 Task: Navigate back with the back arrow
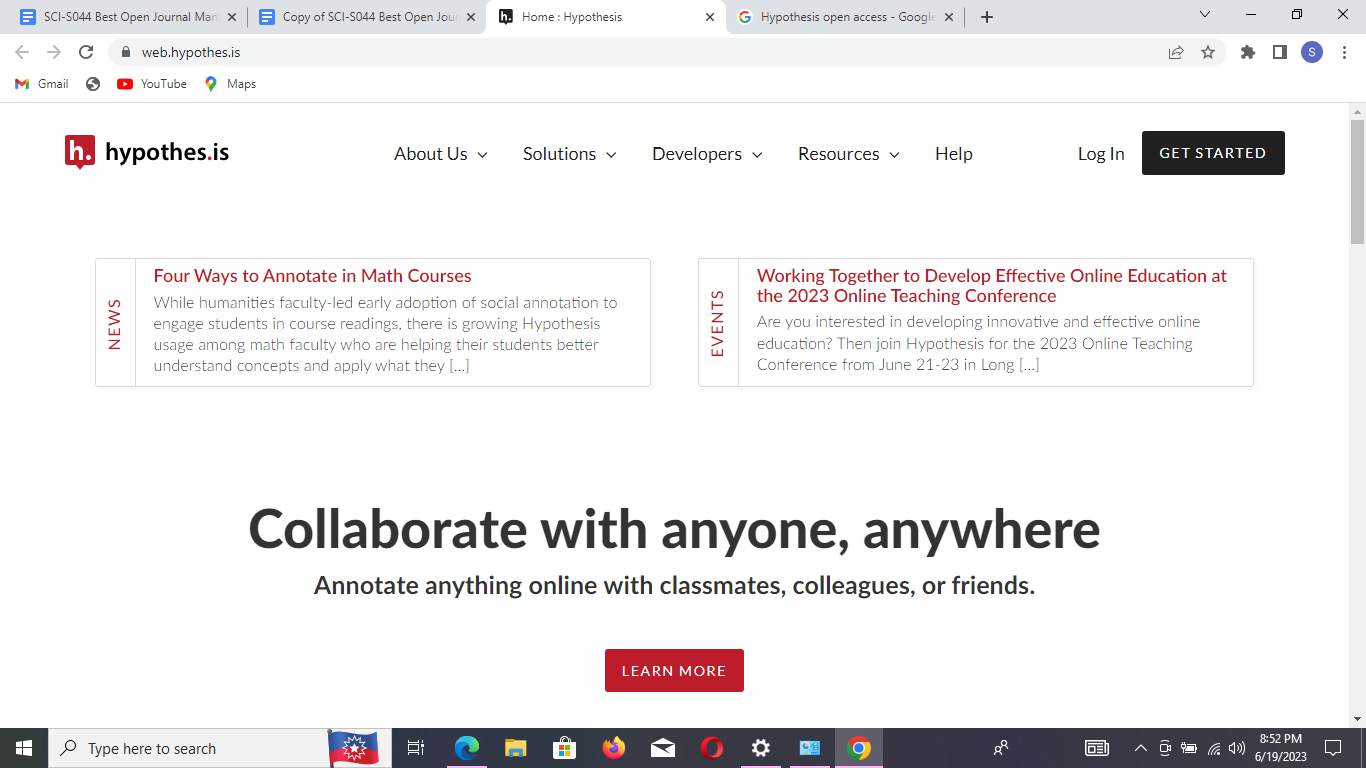(x=21, y=51)
